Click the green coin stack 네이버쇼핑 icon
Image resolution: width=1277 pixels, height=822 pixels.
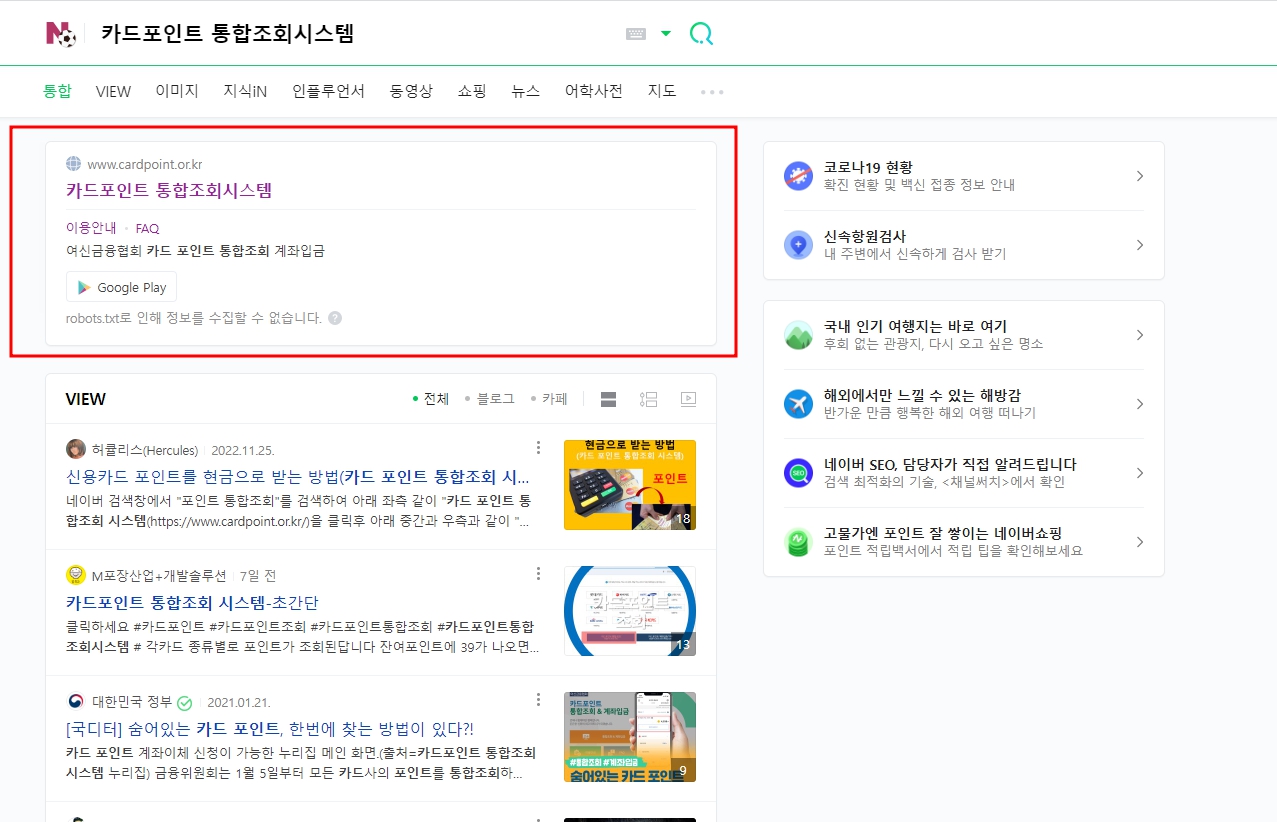point(798,542)
